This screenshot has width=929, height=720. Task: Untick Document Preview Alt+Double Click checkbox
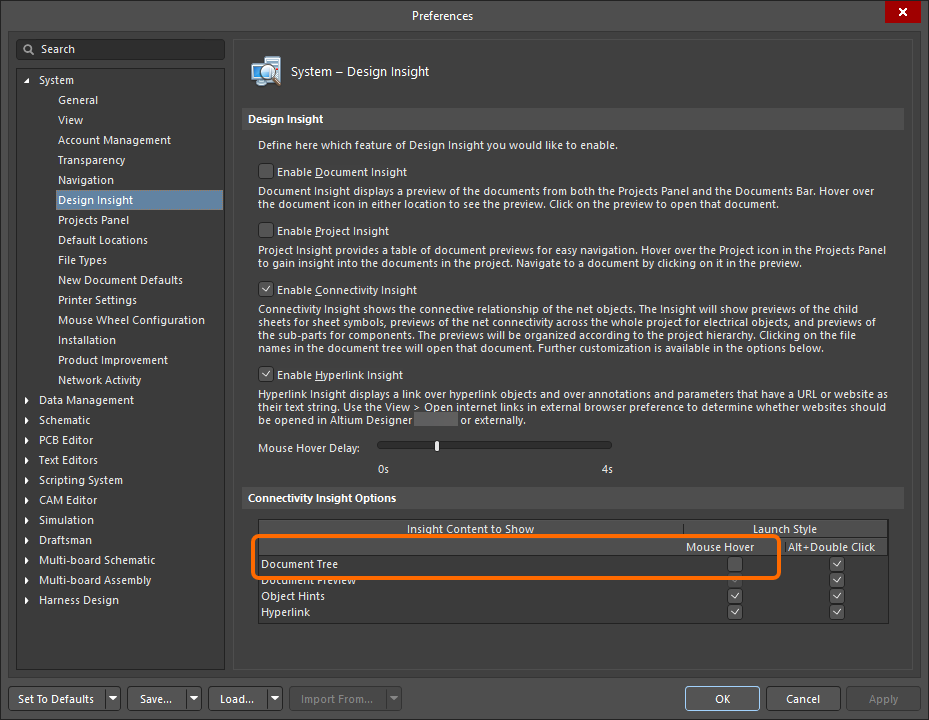click(837, 580)
